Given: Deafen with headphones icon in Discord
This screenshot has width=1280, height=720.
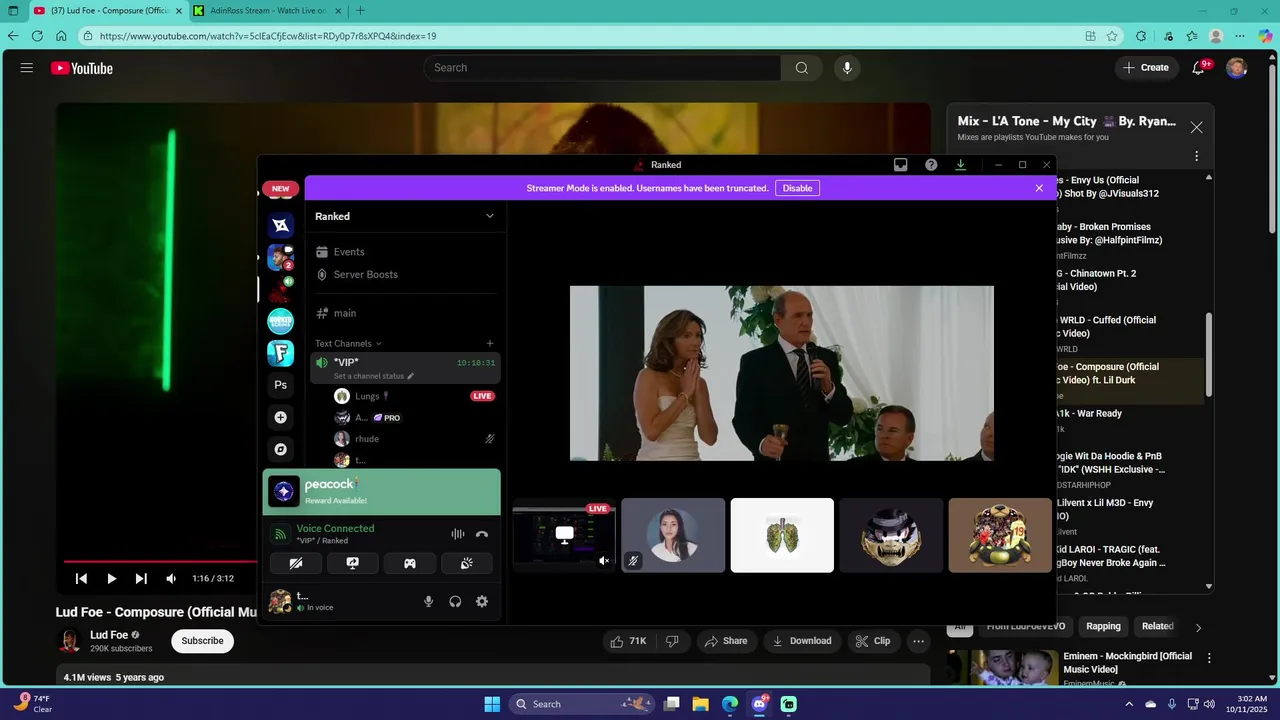Looking at the screenshot, I should pyautogui.click(x=455, y=601).
